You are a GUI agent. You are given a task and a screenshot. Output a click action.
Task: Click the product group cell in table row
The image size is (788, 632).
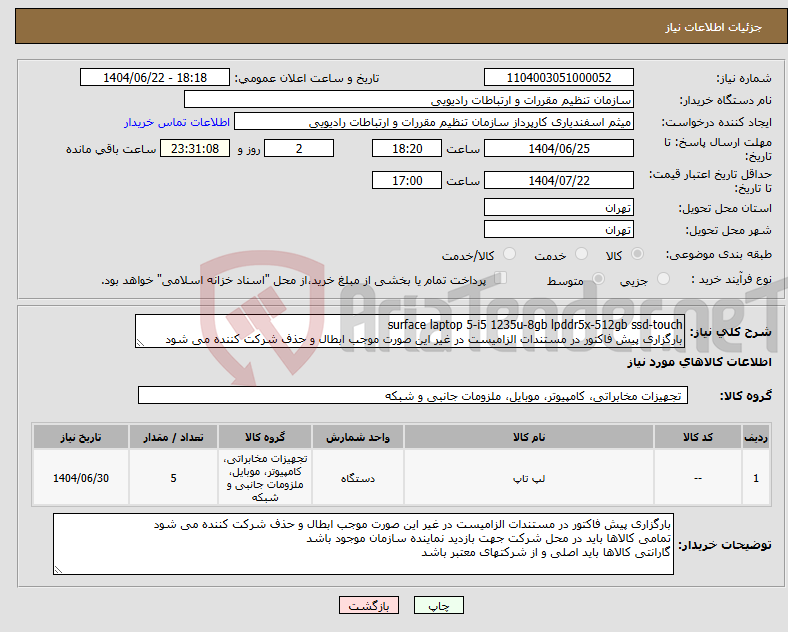click(265, 478)
